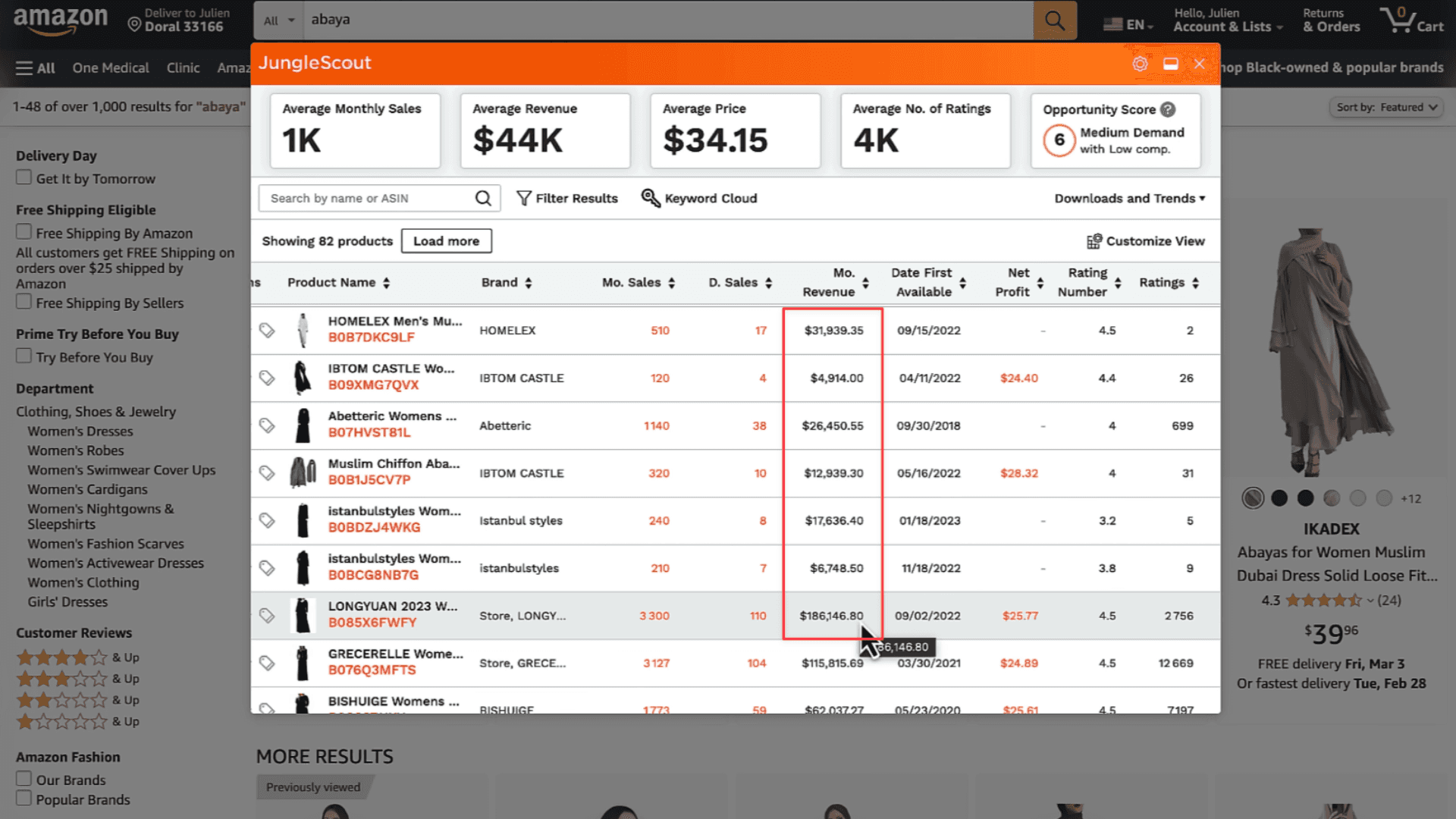Screen dimensions: 1456x819
Task: Open the All departments search dropdown
Action: click(278, 20)
